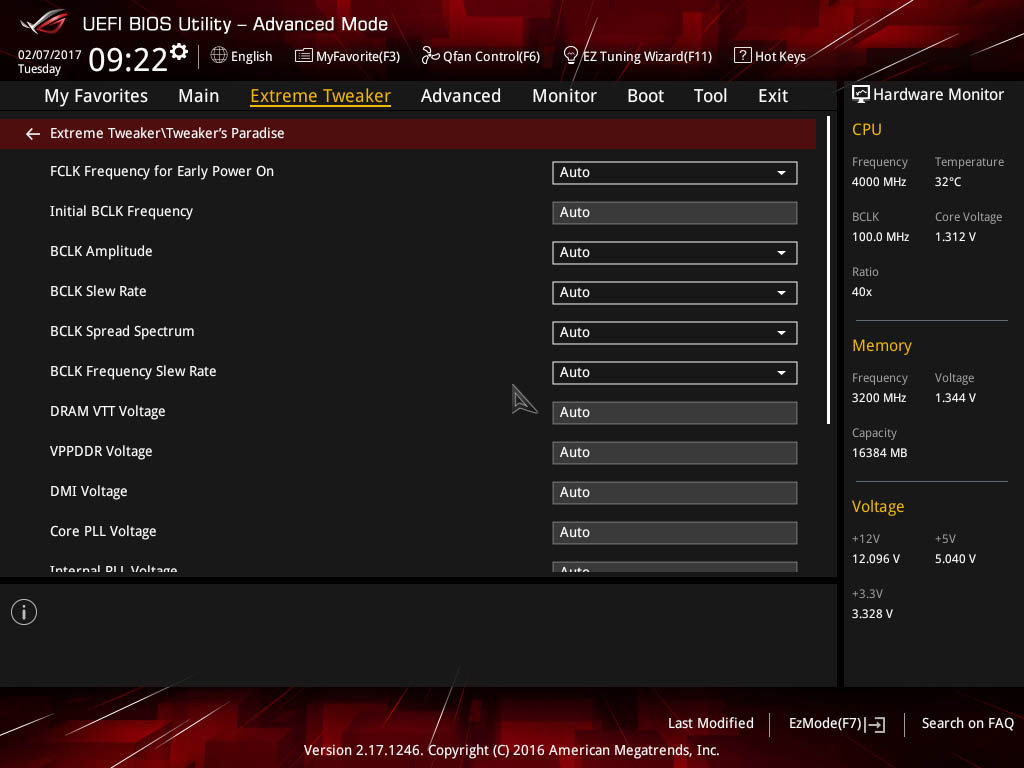Click the ROG logo
The image size is (1024, 768).
click(43, 22)
